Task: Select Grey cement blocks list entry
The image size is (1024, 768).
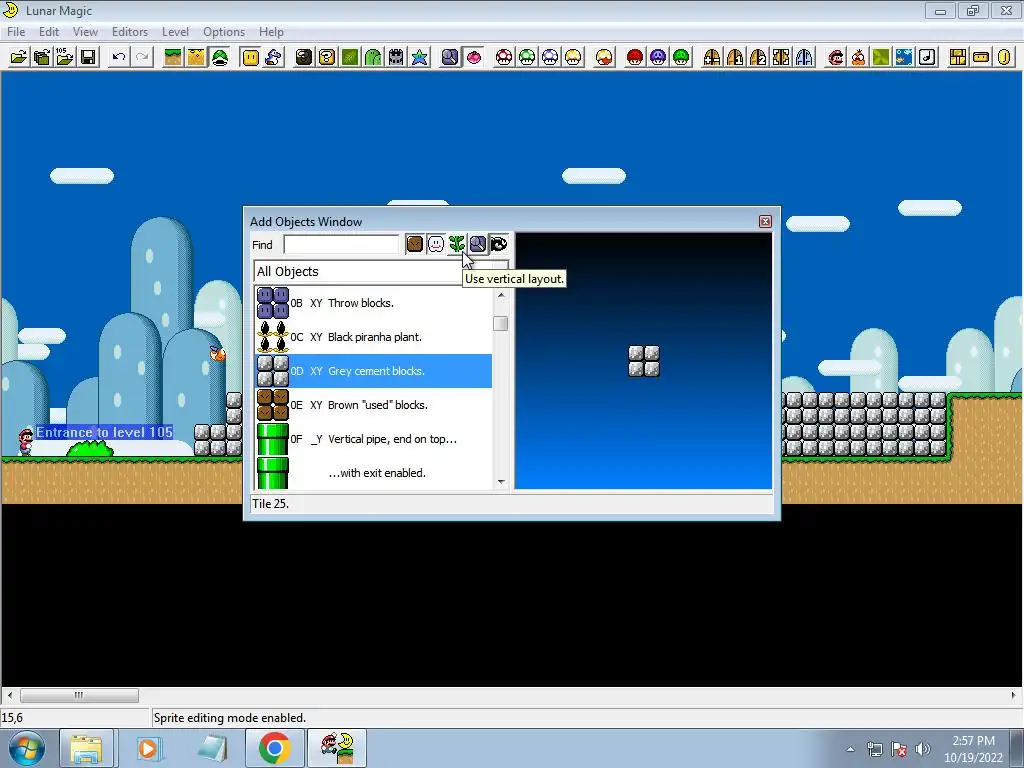Action: coord(373,371)
